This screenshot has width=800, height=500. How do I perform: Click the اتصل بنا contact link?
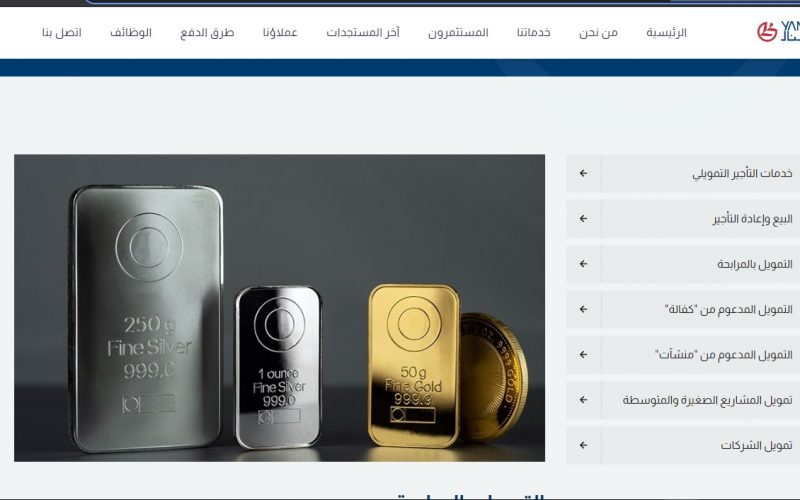click(x=62, y=33)
